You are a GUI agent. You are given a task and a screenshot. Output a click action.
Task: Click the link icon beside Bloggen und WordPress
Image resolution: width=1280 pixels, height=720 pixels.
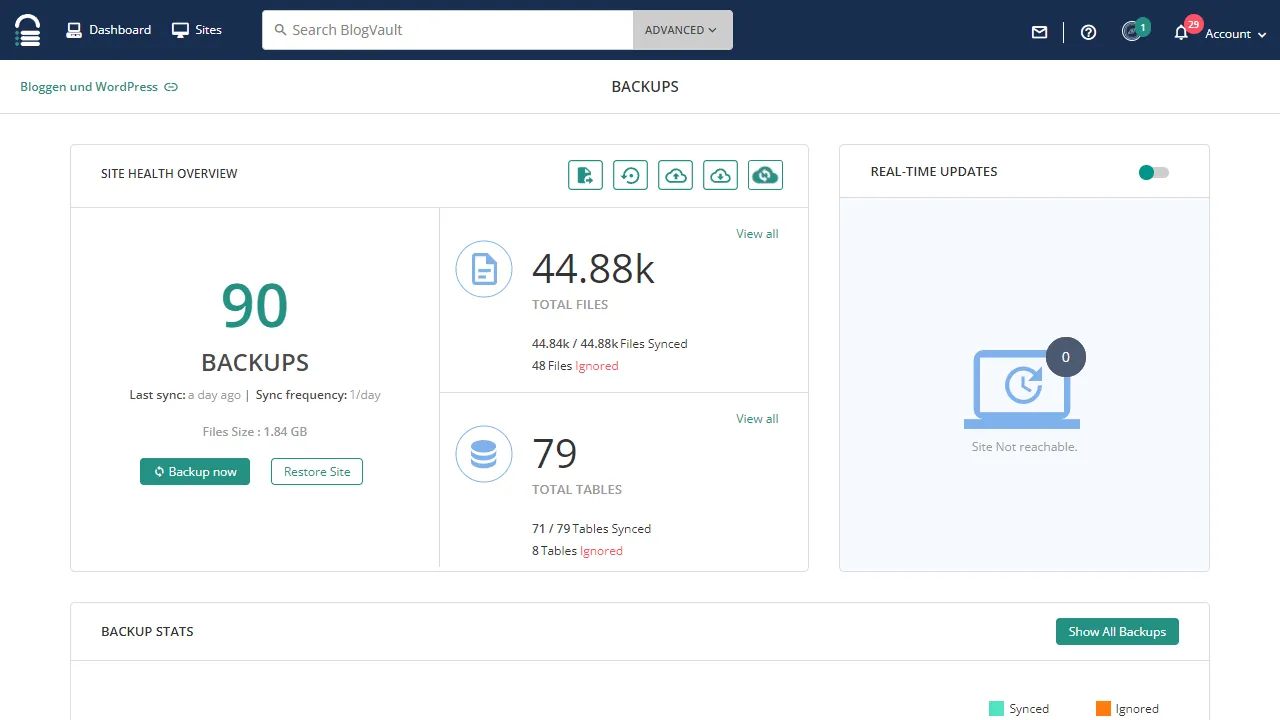pos(171,87)
